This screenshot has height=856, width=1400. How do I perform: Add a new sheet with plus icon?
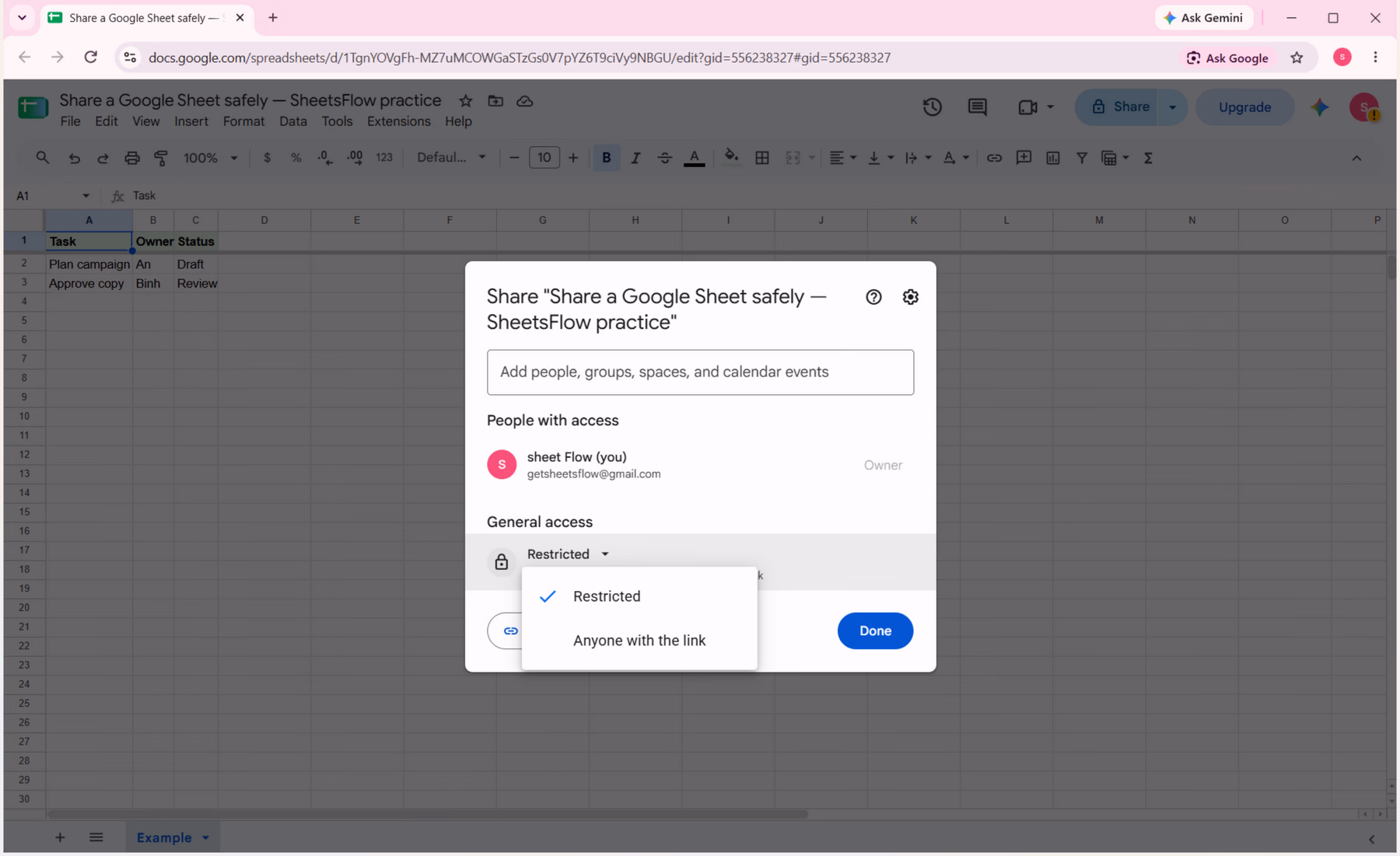coord(60,838)
